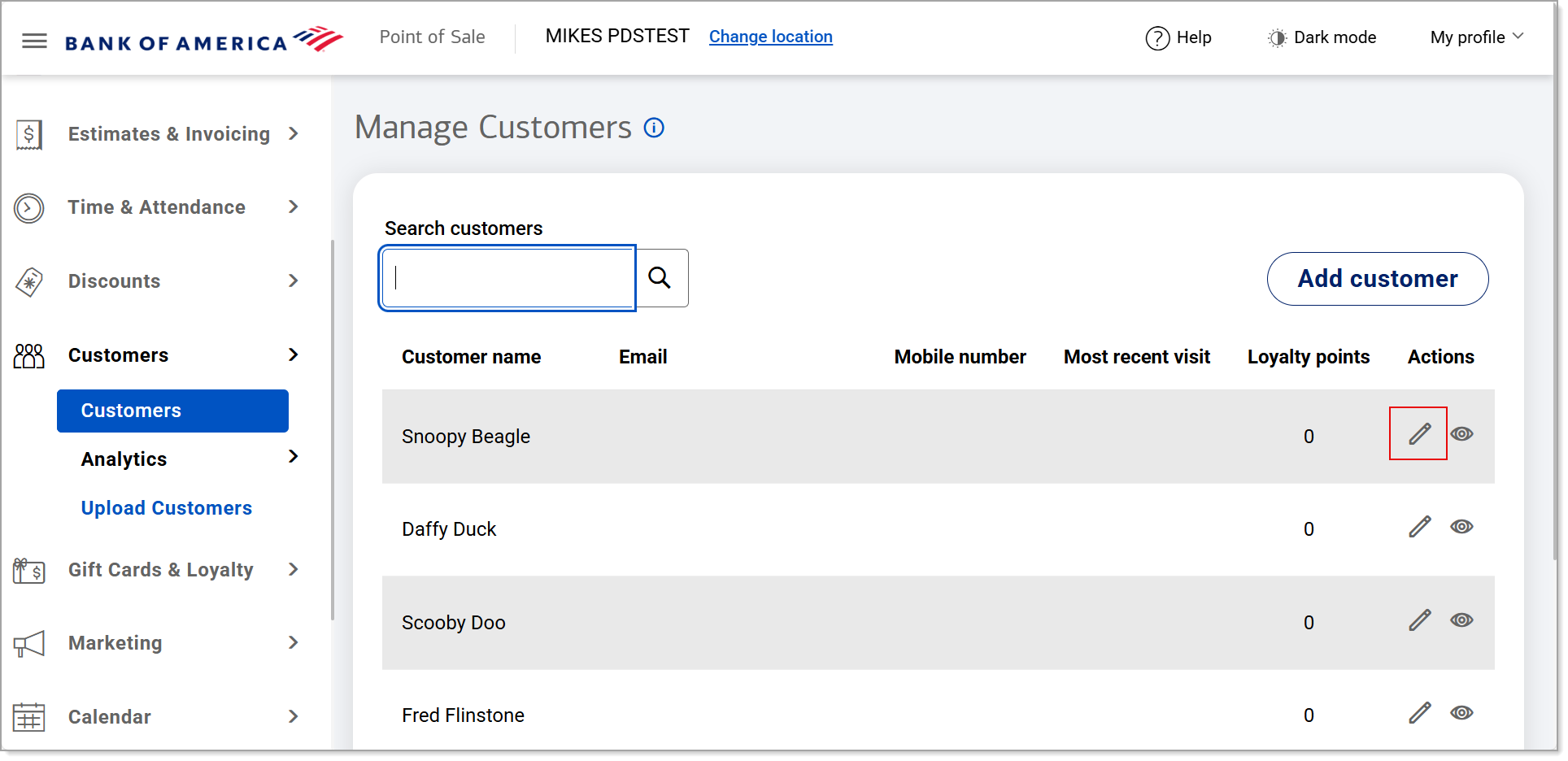Collapse the Customers section chevron
1568x761 pixels.
tap(294, 354)
